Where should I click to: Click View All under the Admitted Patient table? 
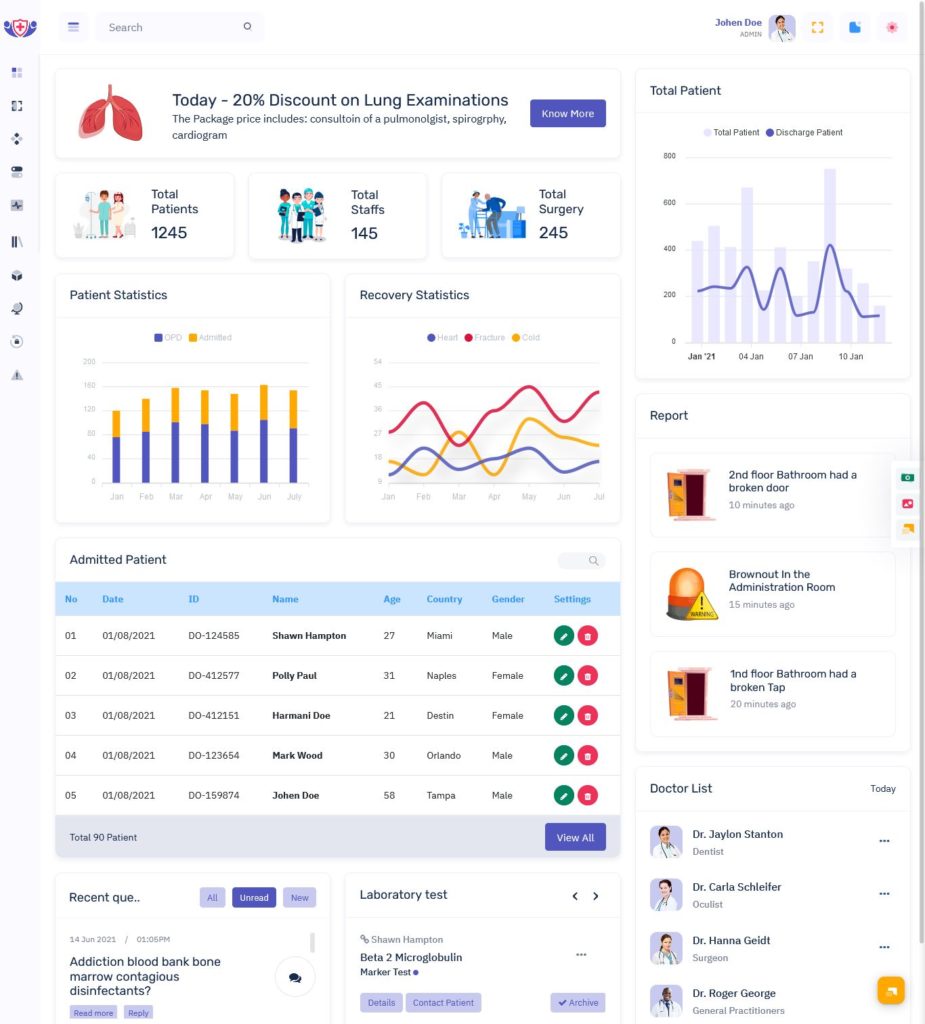pos(575,837)
